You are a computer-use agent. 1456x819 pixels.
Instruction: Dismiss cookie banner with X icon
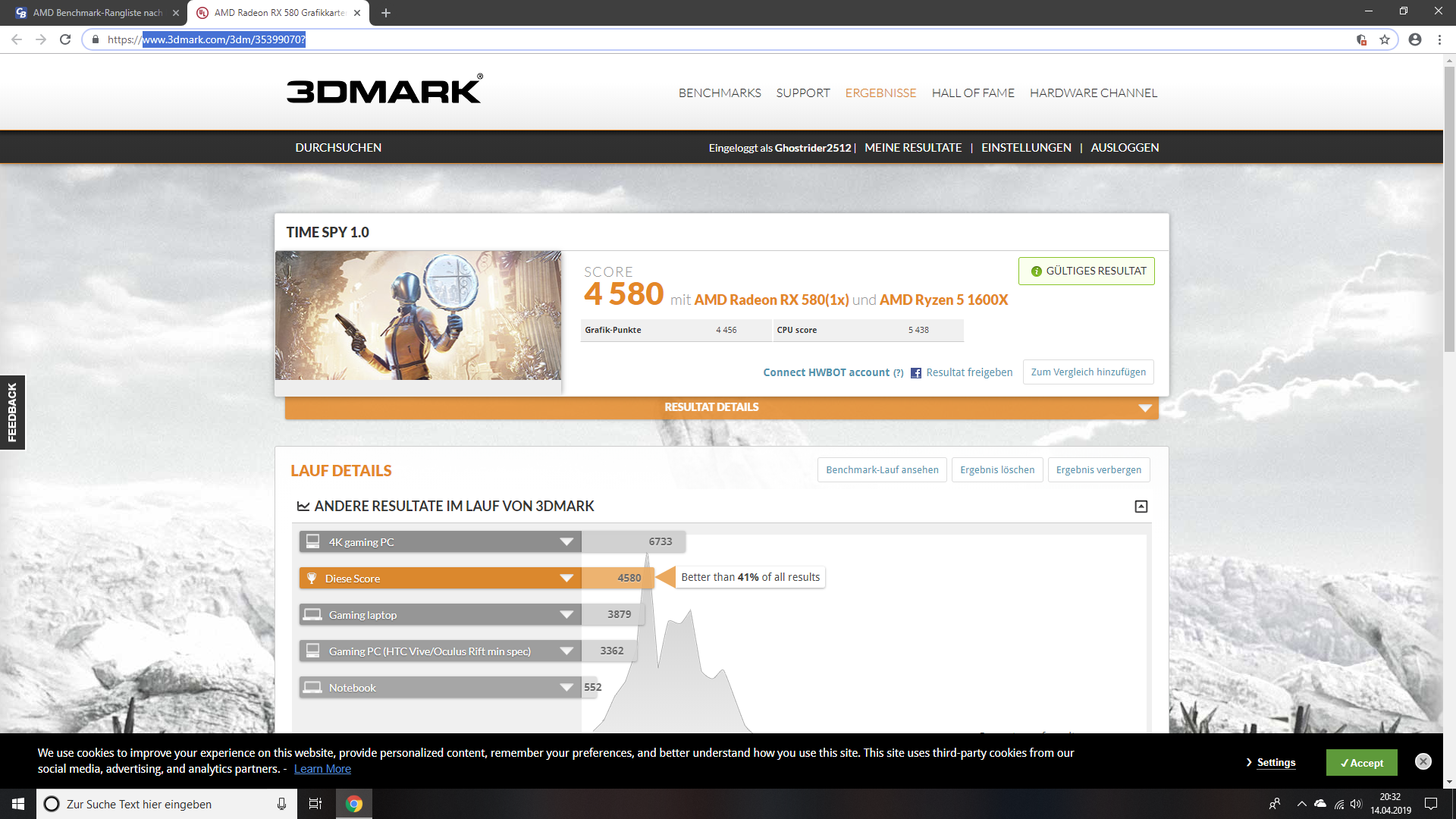click(1423, 761)
